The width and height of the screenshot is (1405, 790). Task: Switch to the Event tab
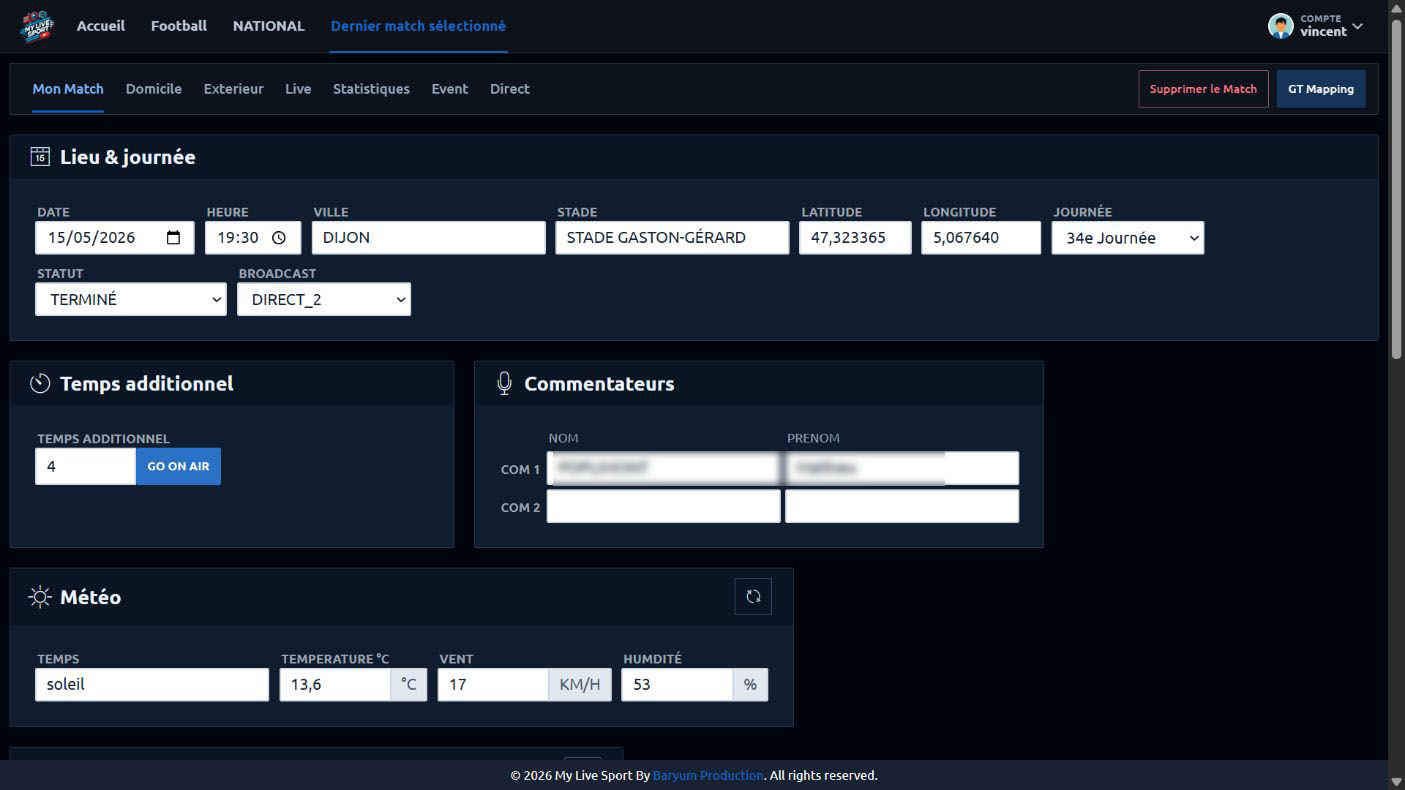coord(450,89)
